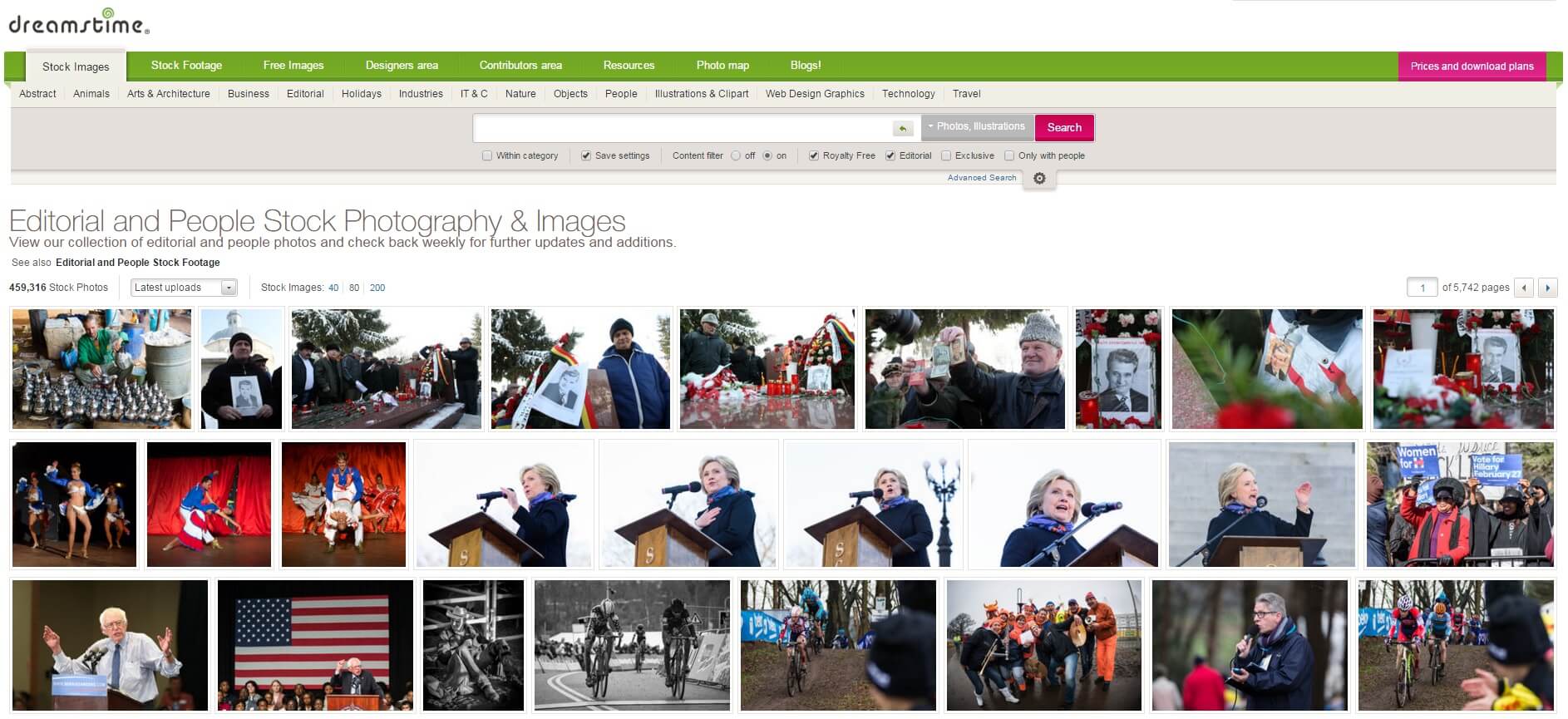
Task: Select the Editorial category in the submenu
Action: coord(305,94)
